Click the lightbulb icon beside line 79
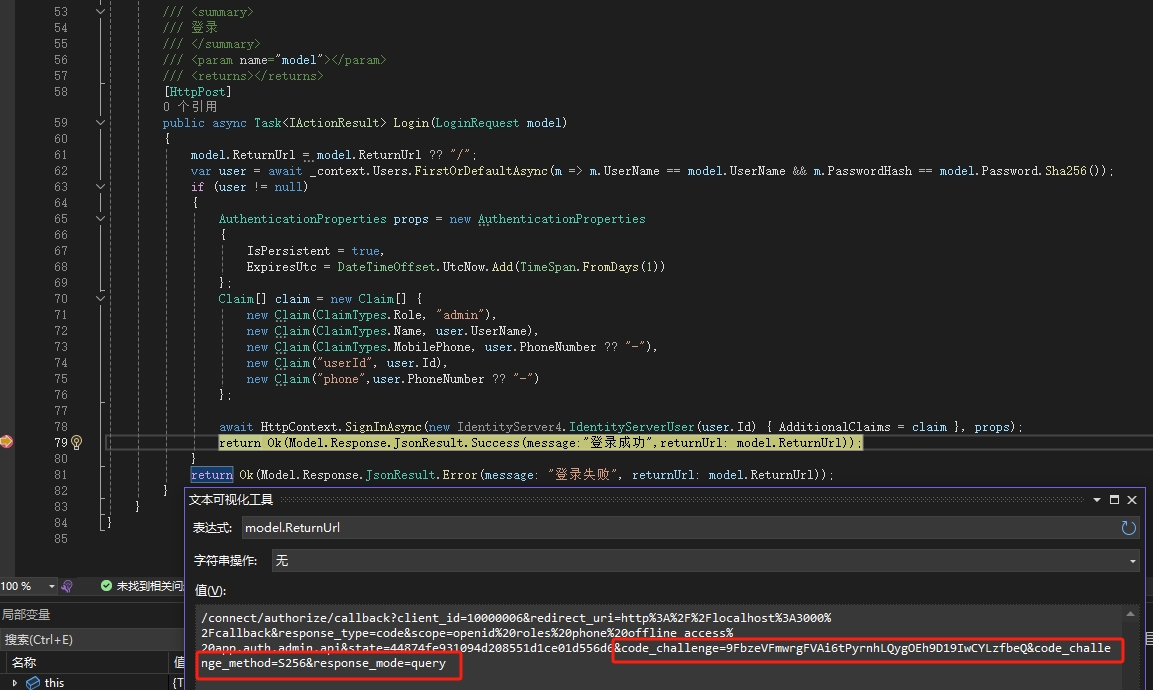This screenshot has height=690, width=1153. pos(77,442)
